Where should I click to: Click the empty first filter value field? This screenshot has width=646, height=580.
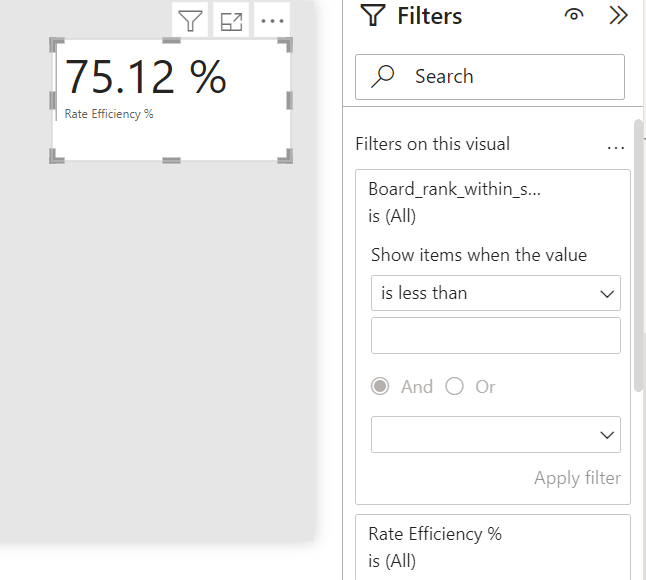click(x=496, y=335)
